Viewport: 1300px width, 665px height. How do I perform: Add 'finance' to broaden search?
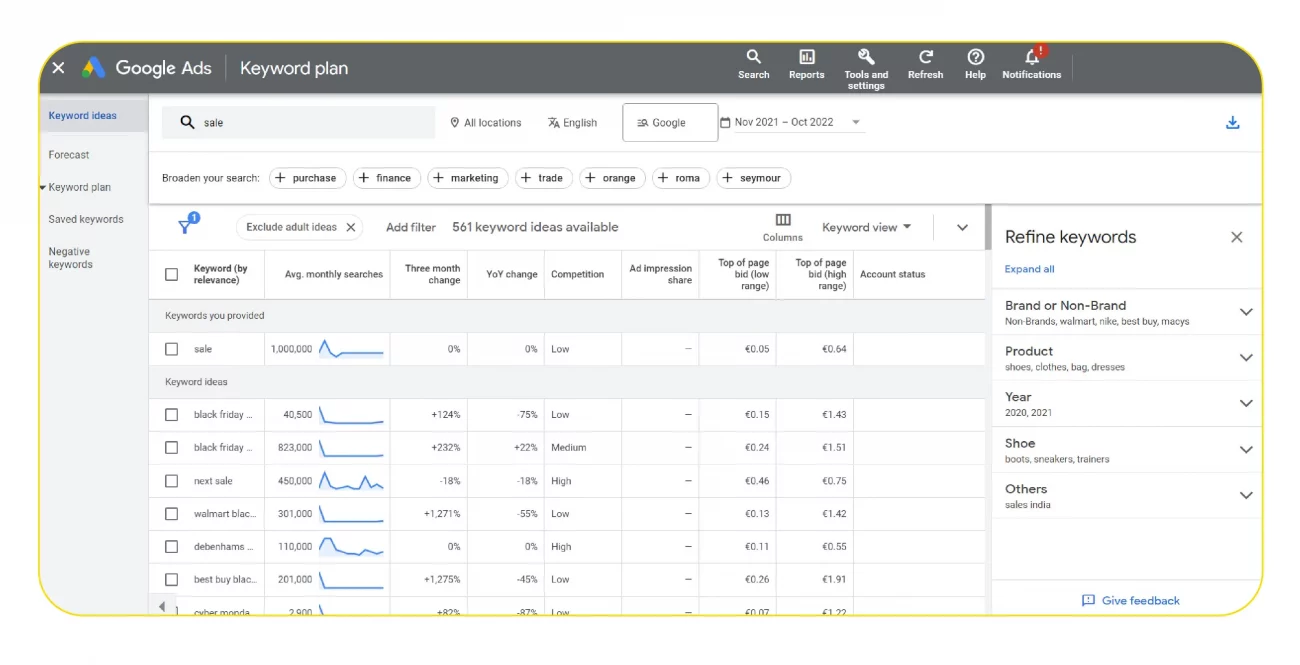(x=386, y=178)
